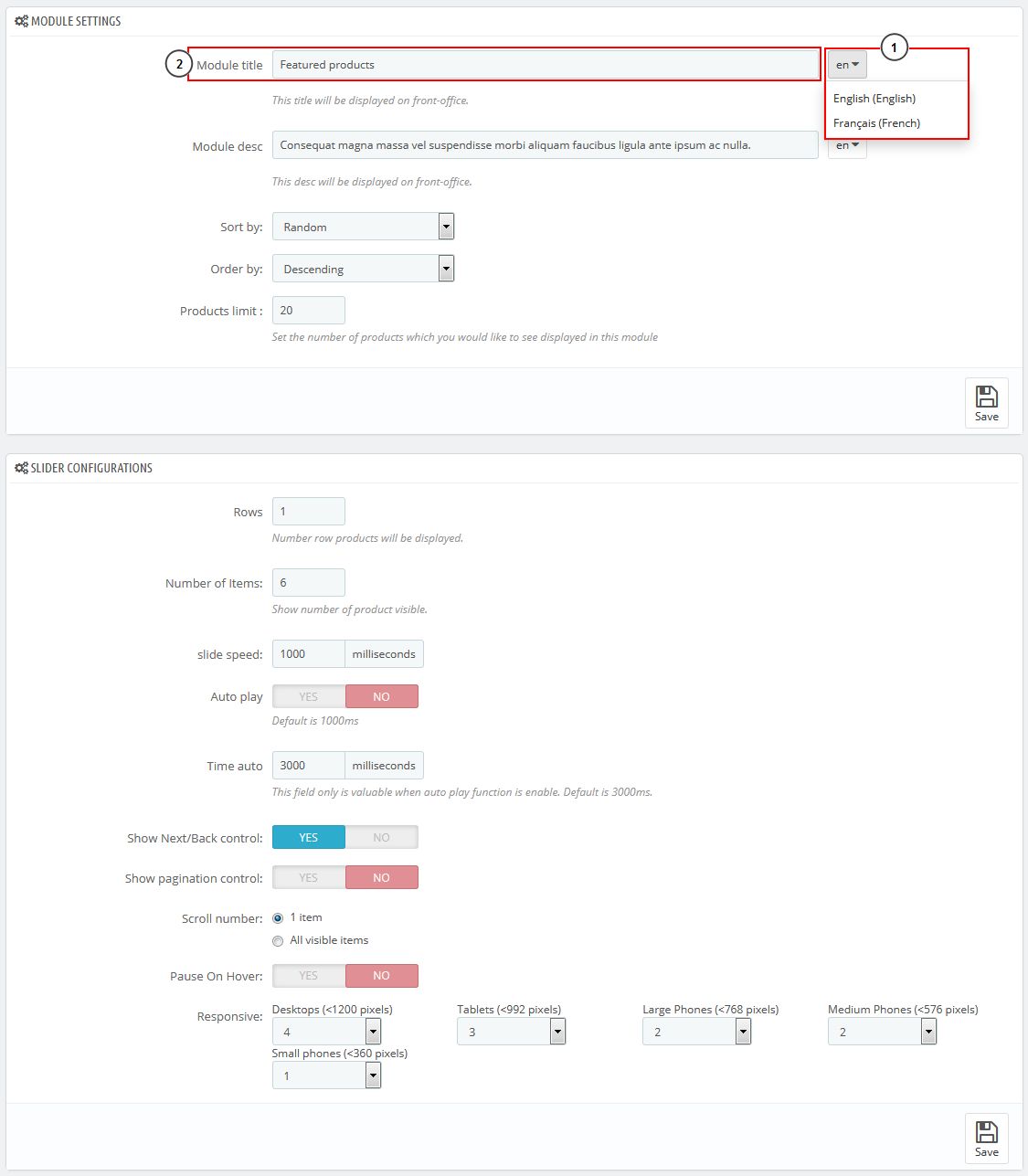Click the Module title input field
The image size is (1028, 1176).
[x=545, y=65]
